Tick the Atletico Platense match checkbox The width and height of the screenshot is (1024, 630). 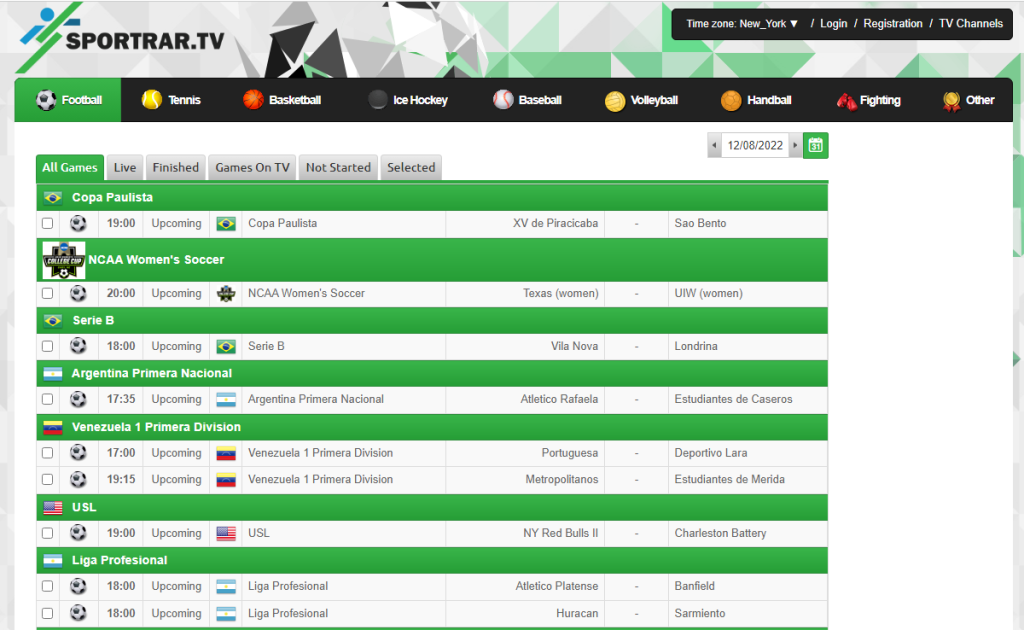pos(48,586)
